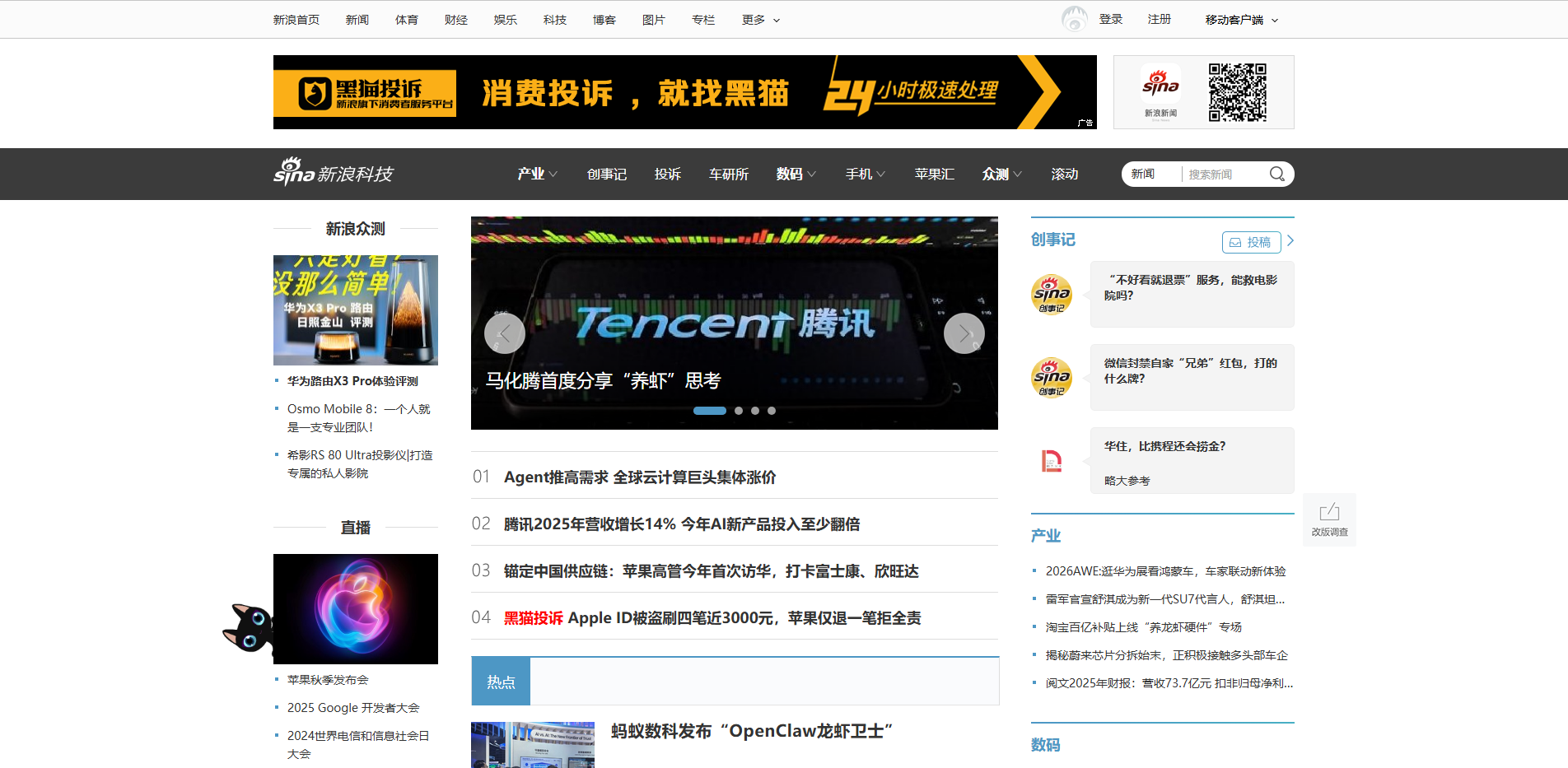The width and height of the screenshot is (1568, 768).
Task: Click the 搜索新闻 search input field
Action: pyautogui.click(x=1221, y=174)
